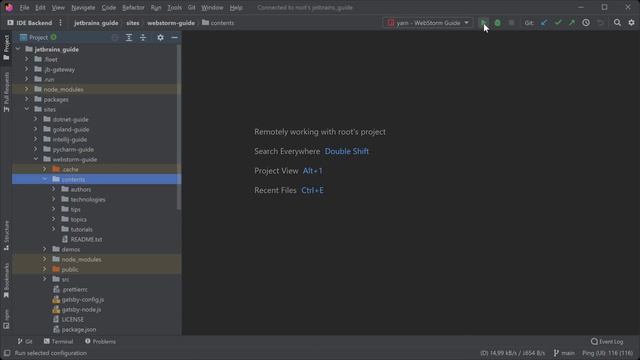Collapse the contents folder
The width and height of the screenshot is (640, 360).
45,179
